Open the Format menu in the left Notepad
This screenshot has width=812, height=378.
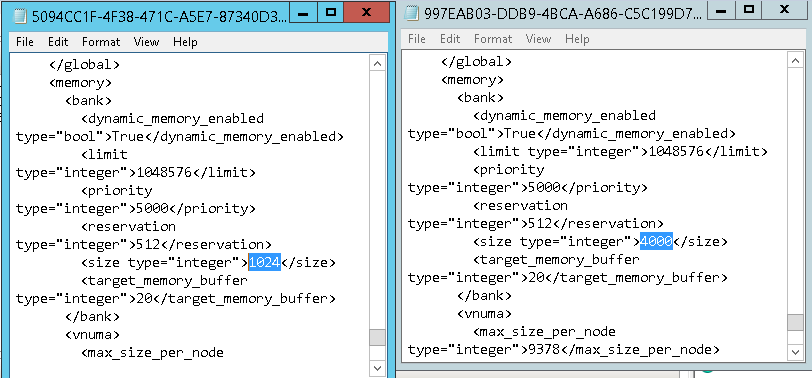click(101, 42)
